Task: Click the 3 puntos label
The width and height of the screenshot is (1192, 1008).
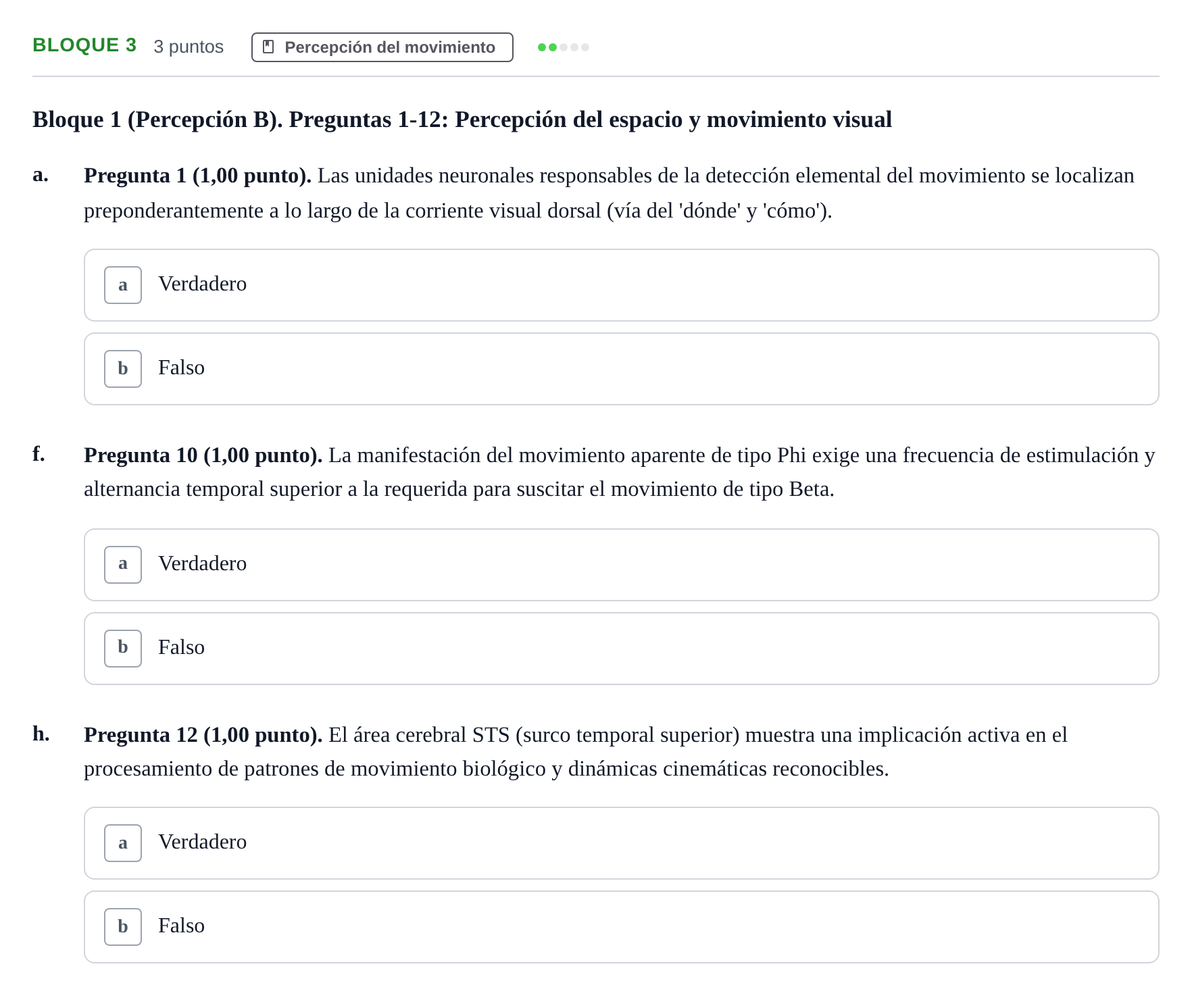Action: pyautogui.click(x=189, y=47)
